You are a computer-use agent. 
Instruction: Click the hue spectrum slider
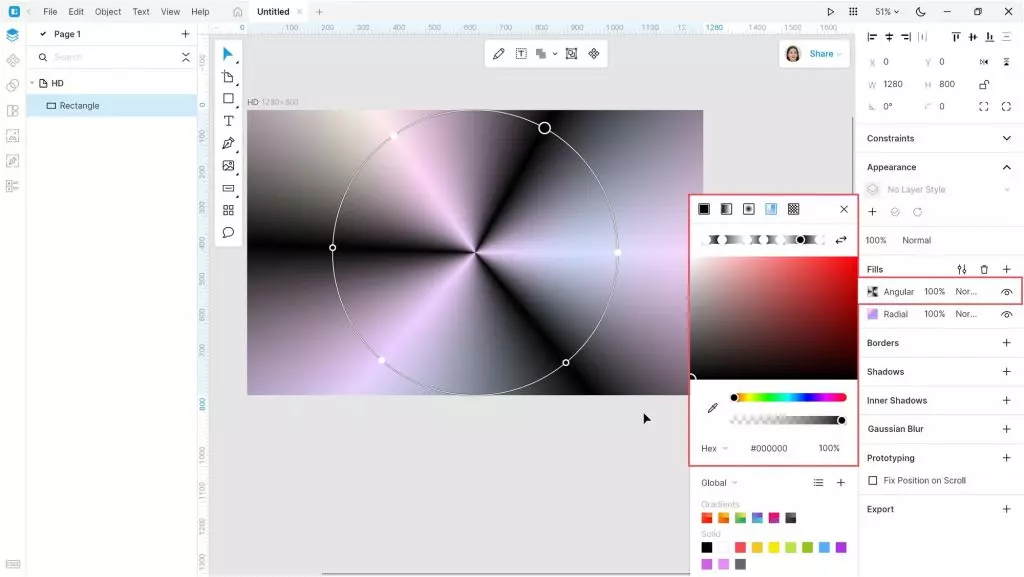coord(789,398)
